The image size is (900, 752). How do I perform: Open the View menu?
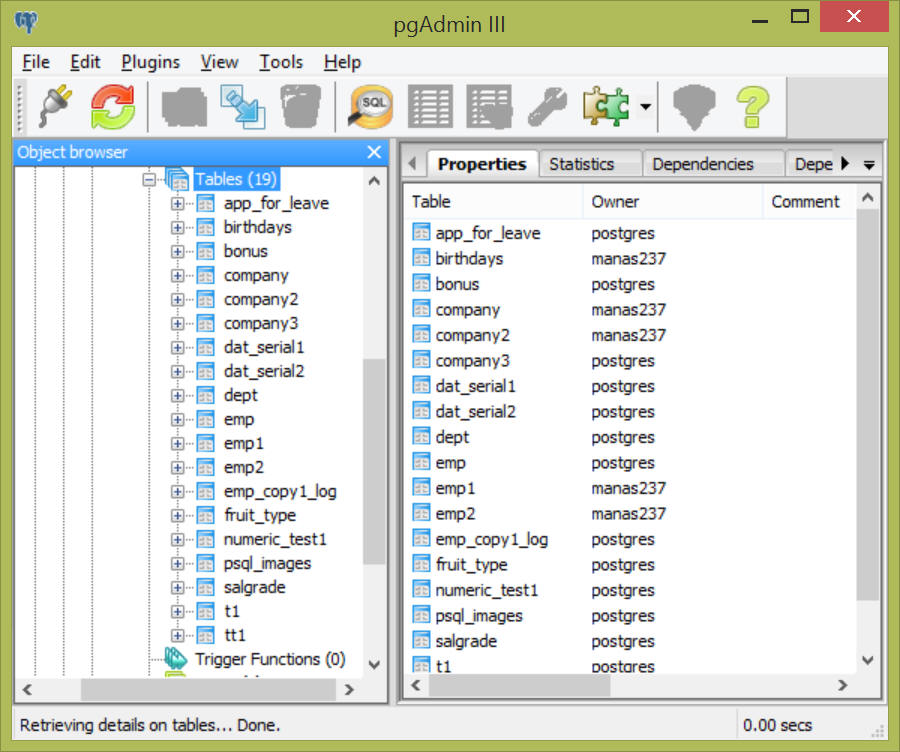pos(219,62)
